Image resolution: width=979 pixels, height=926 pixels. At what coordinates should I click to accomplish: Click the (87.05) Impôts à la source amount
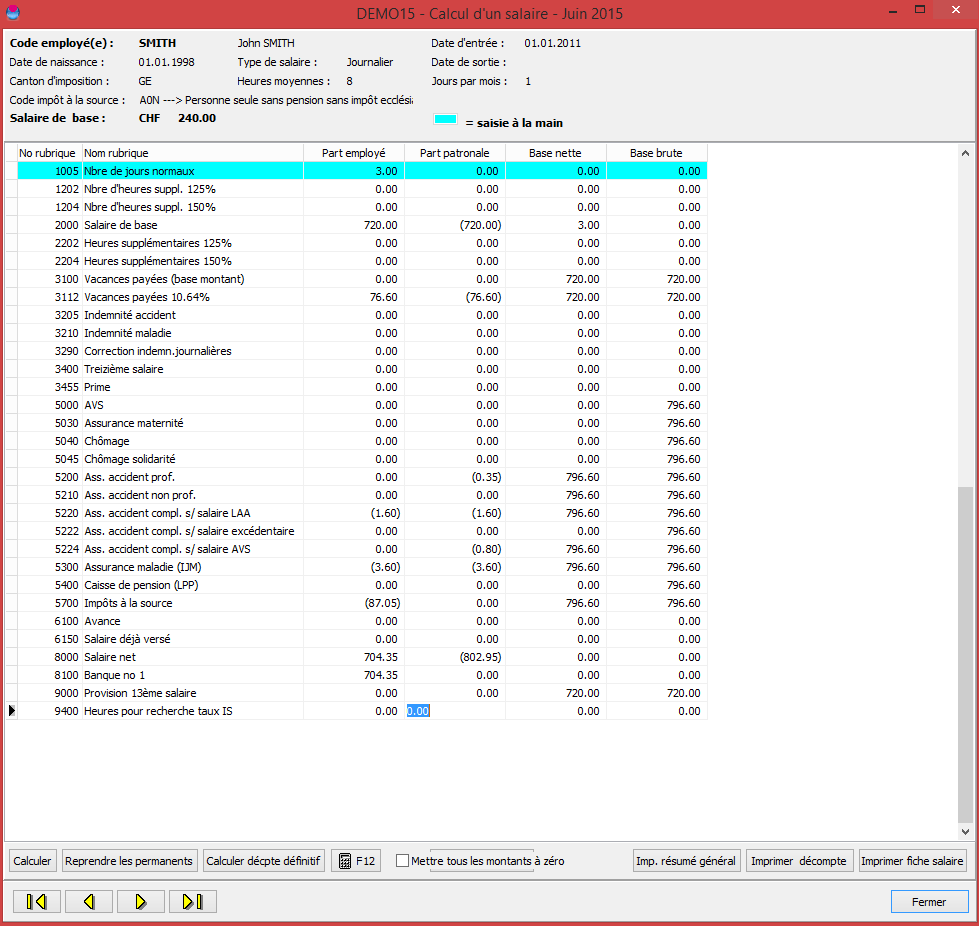point(382,603)
